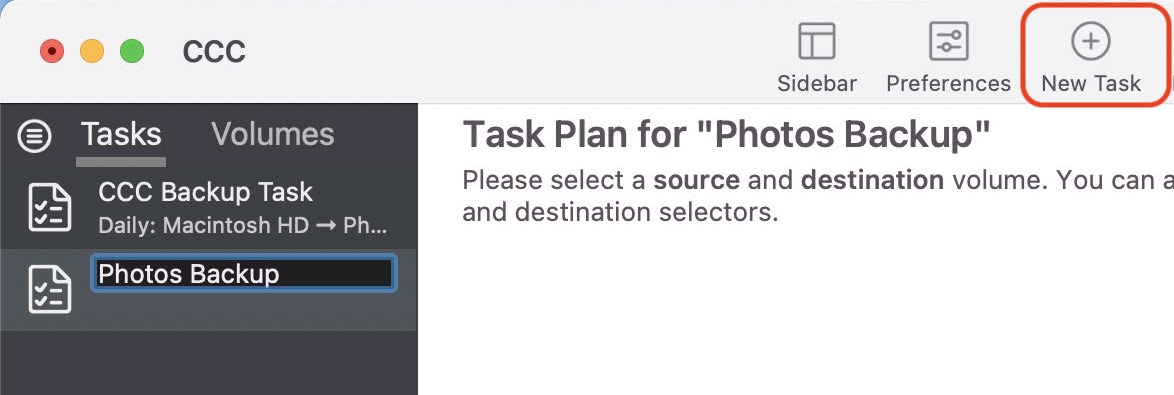The width and height of the screenshot is (1174, 395).
Task: Minimize the window using the yellow button
Action: pos(92,52)
